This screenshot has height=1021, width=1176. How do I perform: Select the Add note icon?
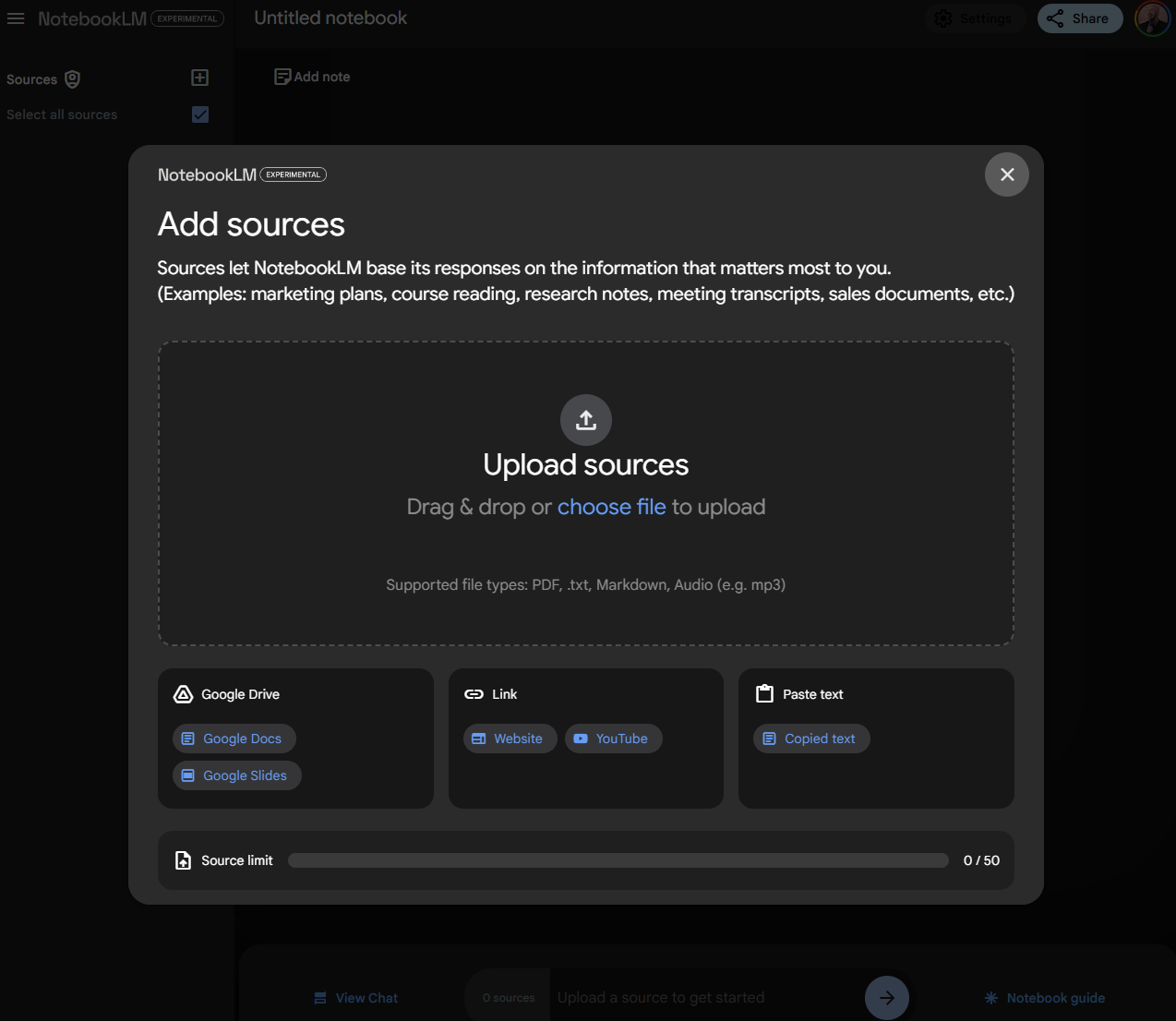pos(282,76)
